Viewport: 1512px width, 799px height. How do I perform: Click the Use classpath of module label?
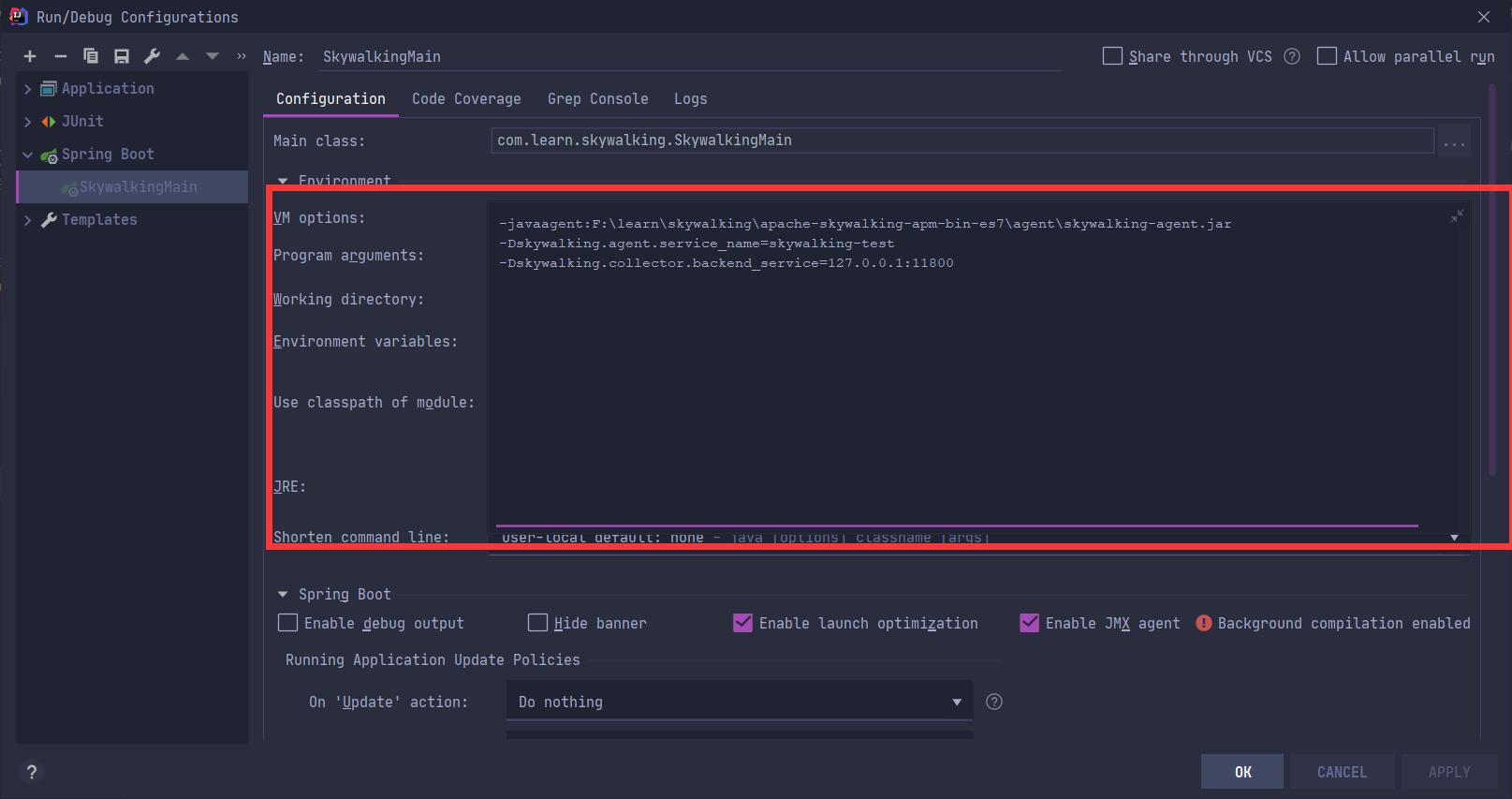click(x=374, y=403)
